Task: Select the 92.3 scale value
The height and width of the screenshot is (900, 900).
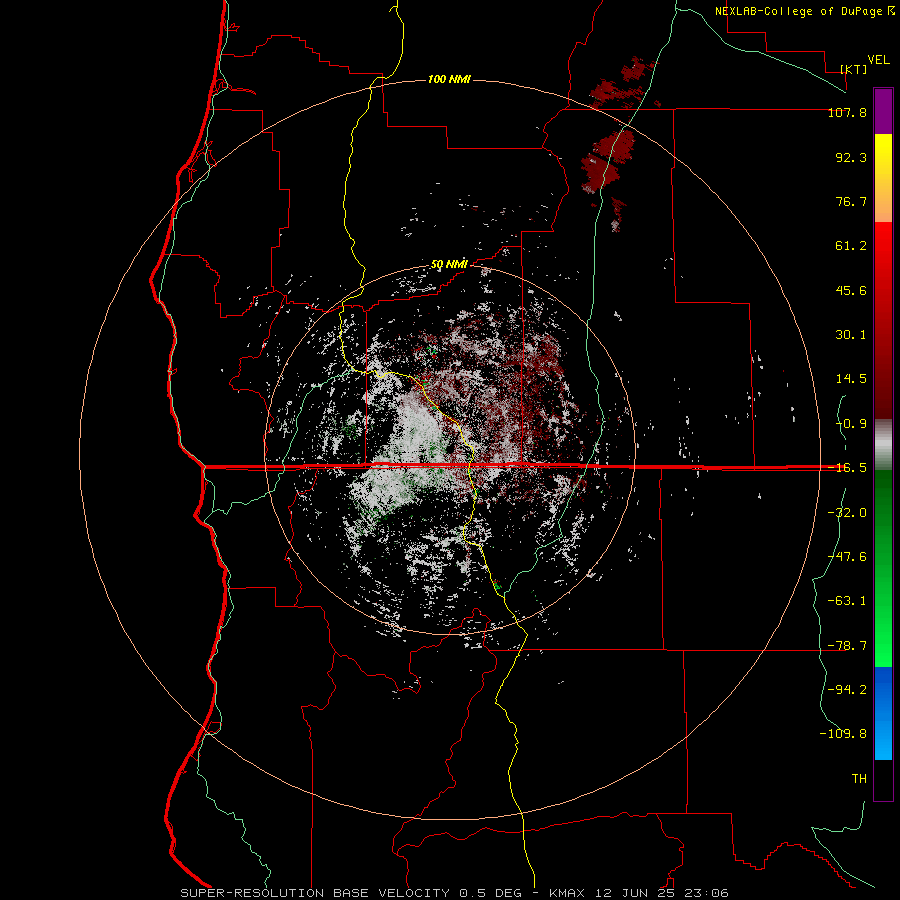Action: pos(851,157)
